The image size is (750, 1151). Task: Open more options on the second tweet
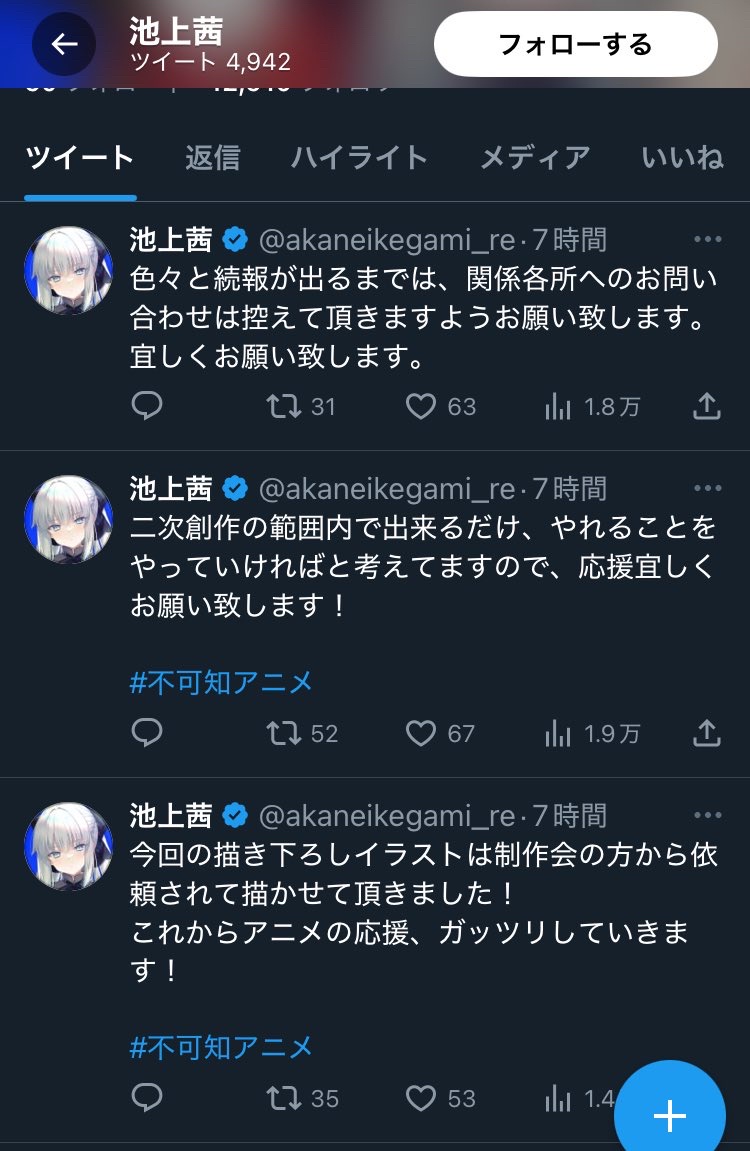click(707, 488)
